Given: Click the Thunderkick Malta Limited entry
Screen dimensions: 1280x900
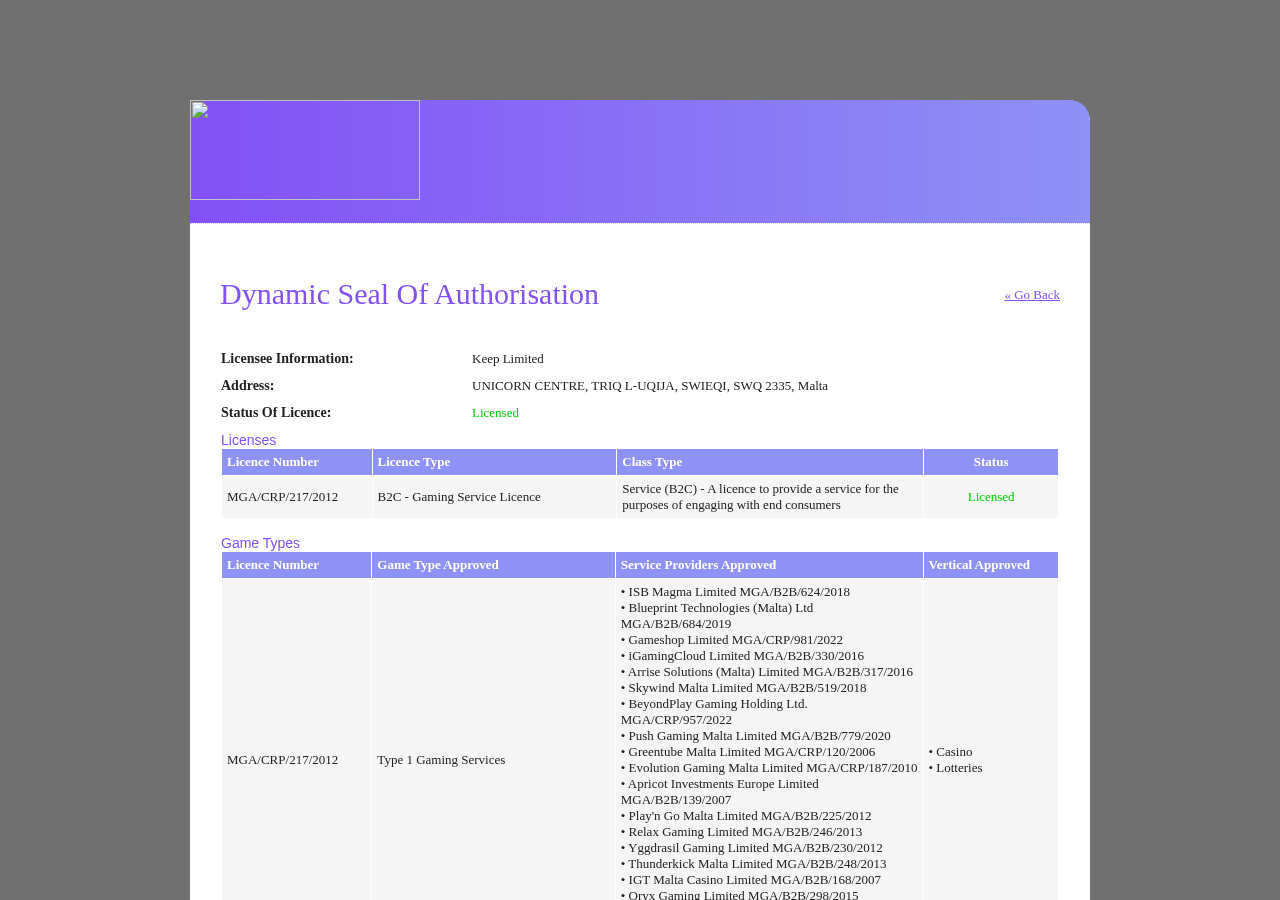Looking at the screenshot, I should coord(753,864).
